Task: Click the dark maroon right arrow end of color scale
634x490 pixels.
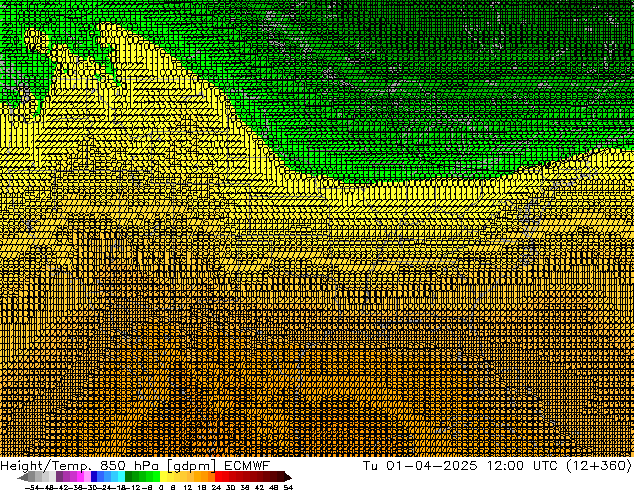Action: (287, 477)
